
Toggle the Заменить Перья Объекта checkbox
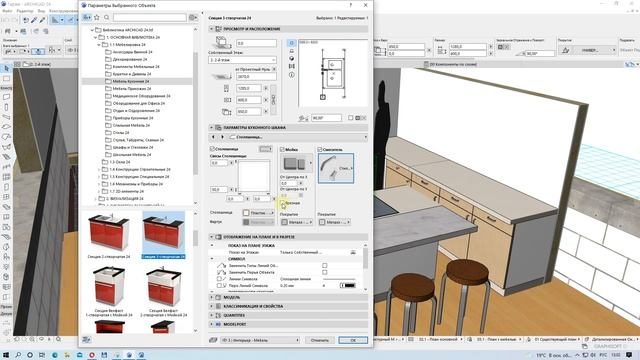tap(324, 272)
